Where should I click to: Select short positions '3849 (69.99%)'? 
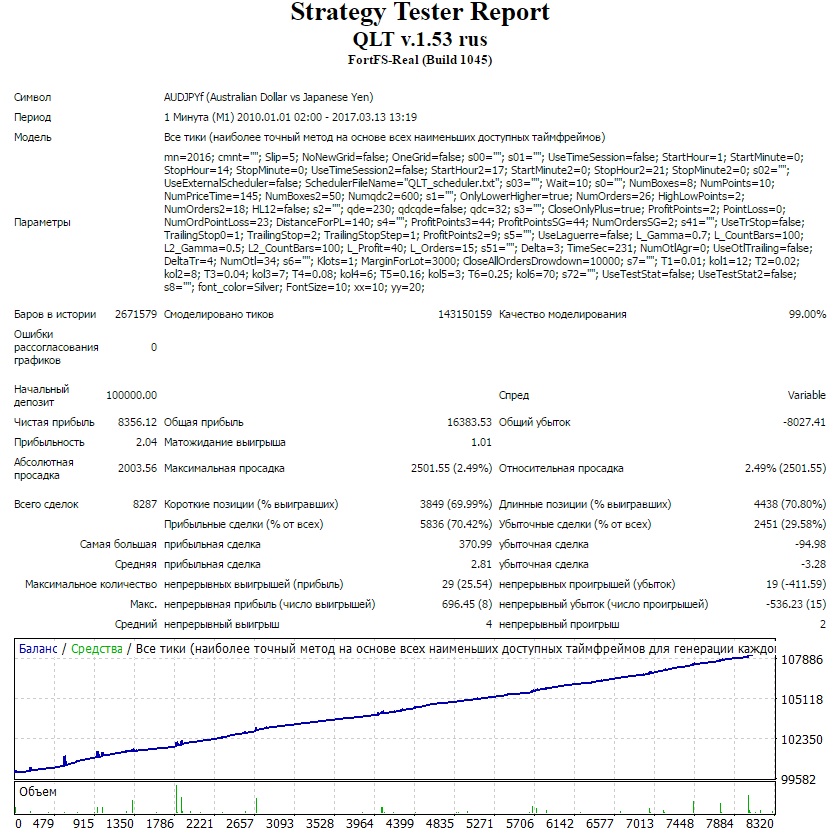coord(456,504)
